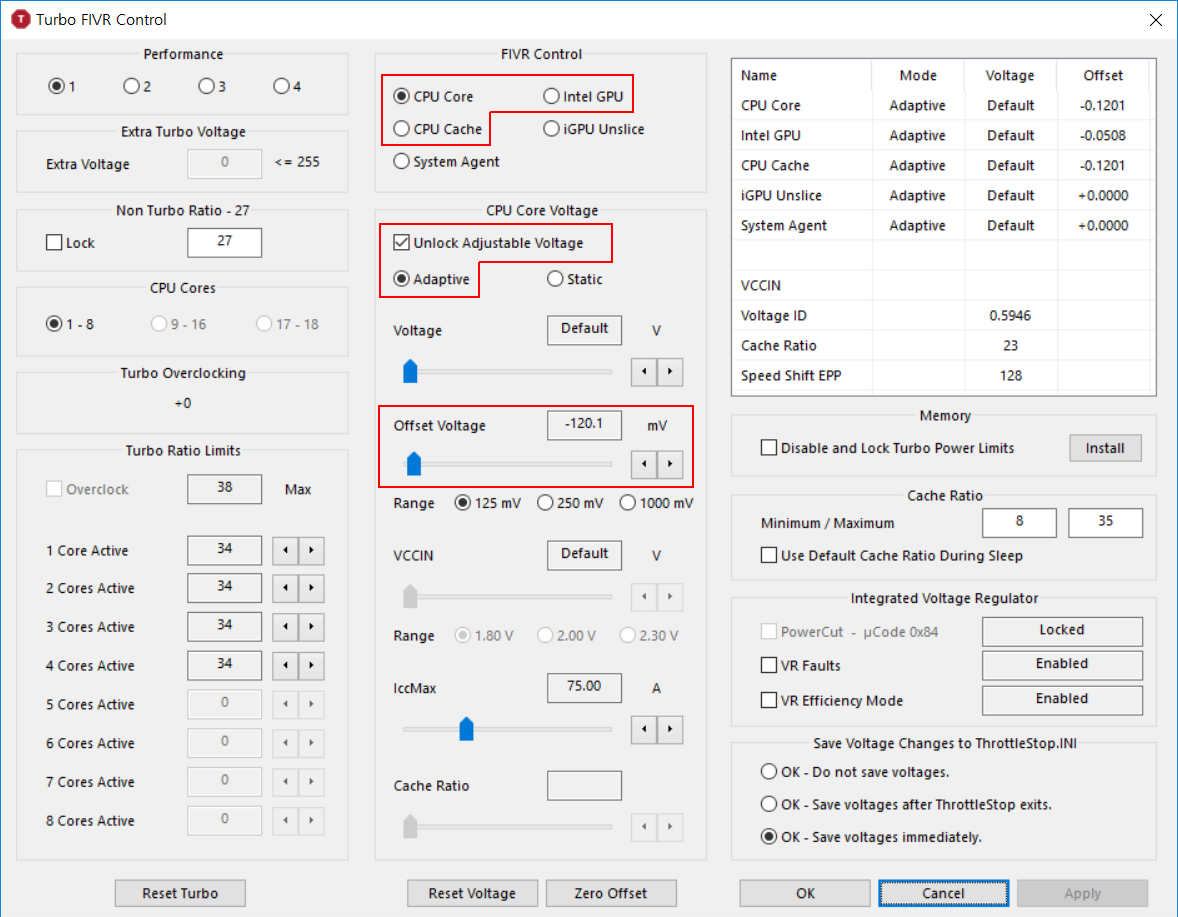Viewport: 1178px width, 917px height.
Task: Decrease the 4 Cores Active ratio
Action: [x=285, y=665]
